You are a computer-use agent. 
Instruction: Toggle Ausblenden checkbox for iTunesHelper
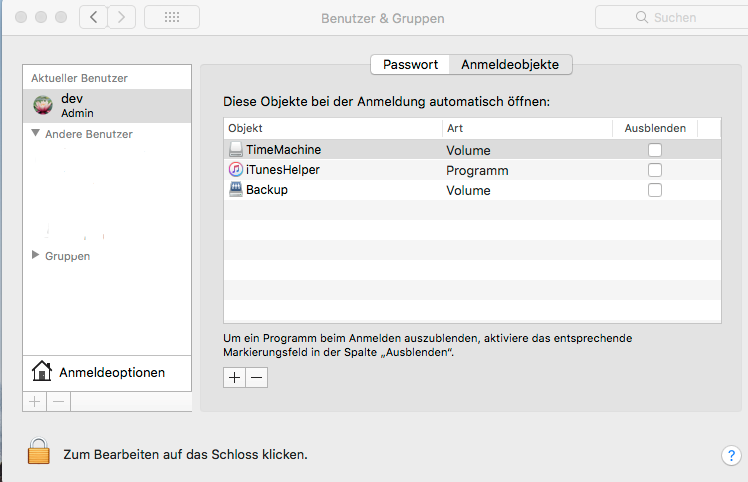point(655,170)
